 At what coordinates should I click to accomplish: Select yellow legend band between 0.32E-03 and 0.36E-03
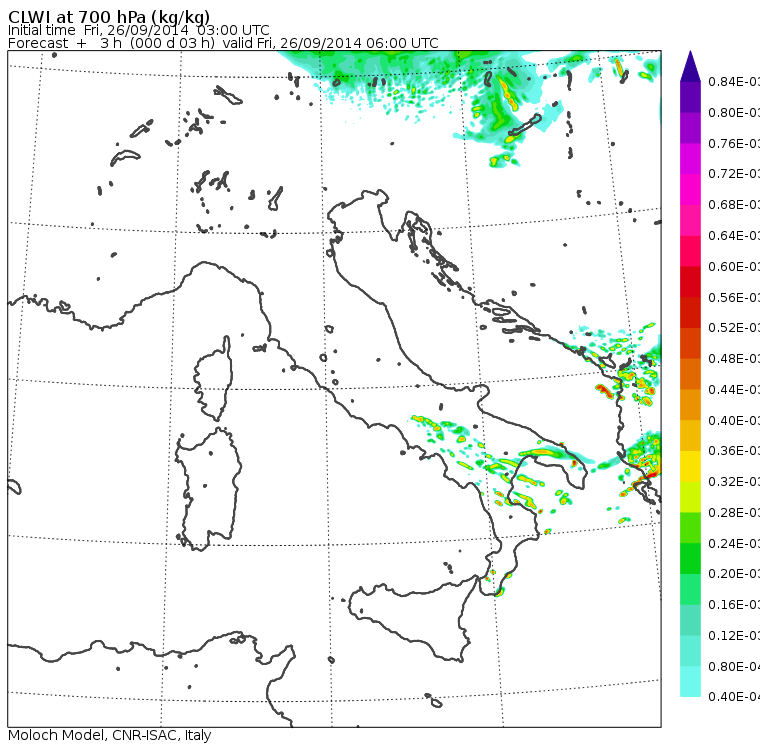point(690,466)
